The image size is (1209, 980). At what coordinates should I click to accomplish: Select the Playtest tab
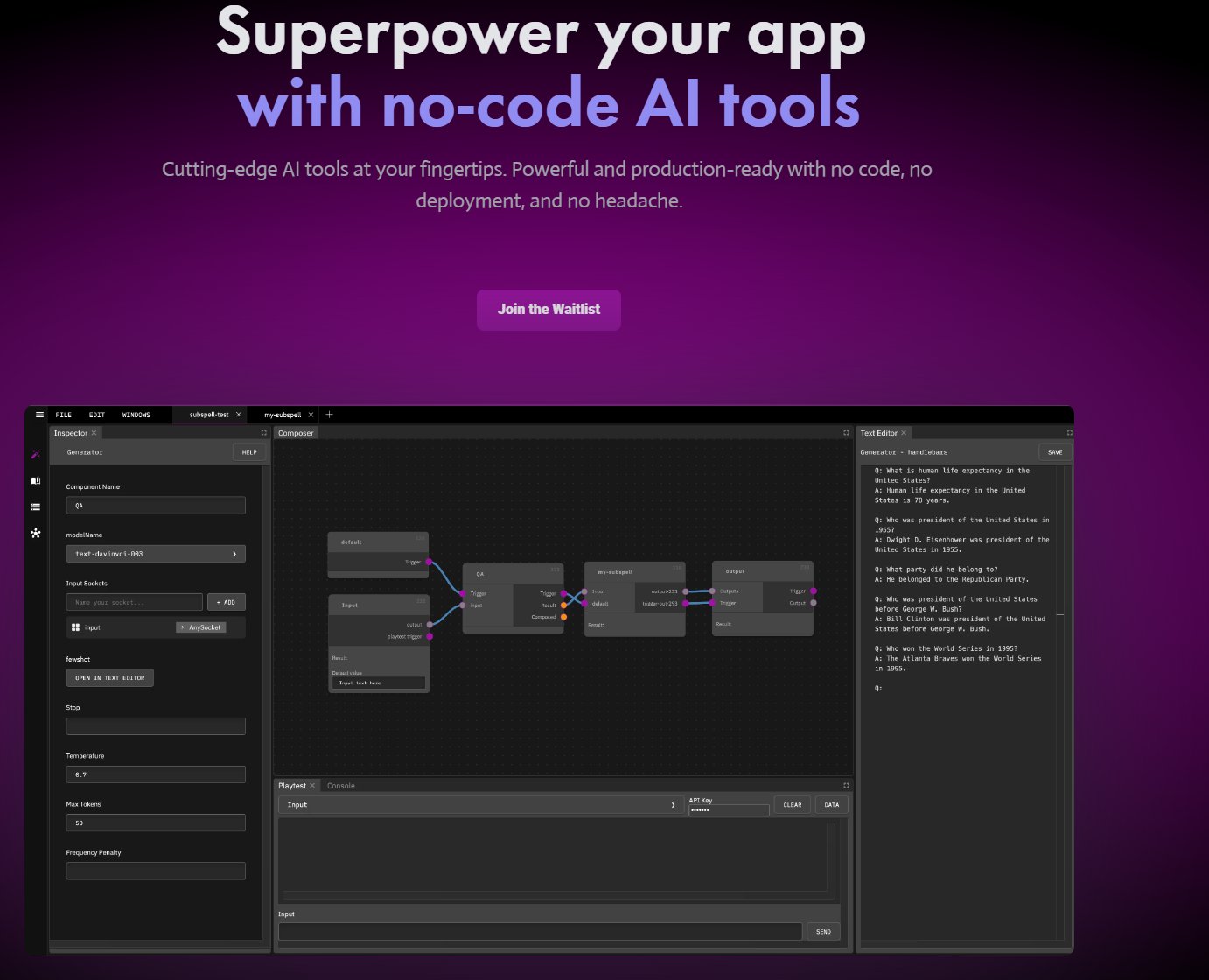pos(292,786)
